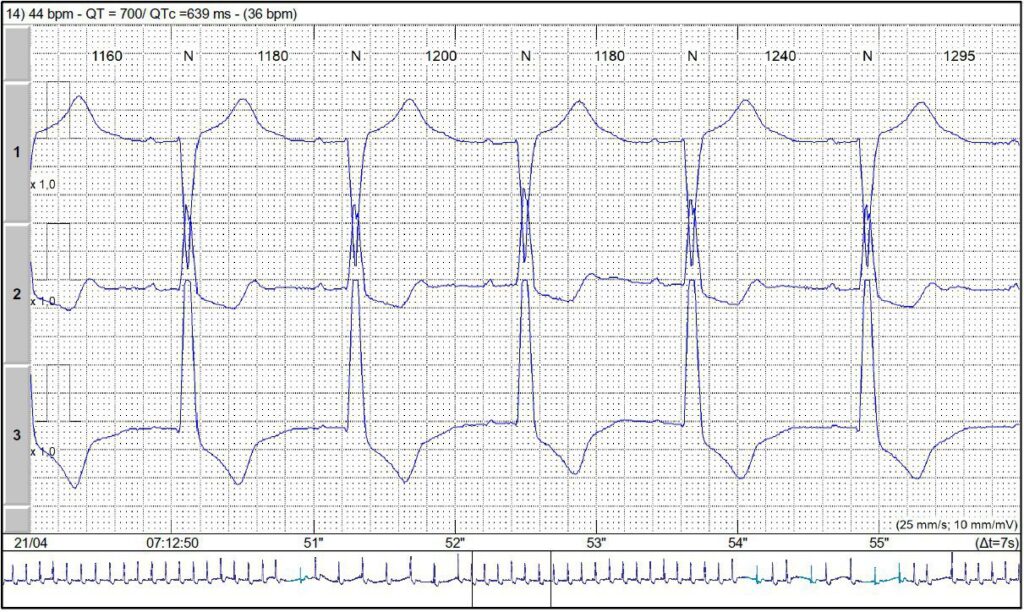Click the calibration pulse of channel 3

[x=58, y=393]
